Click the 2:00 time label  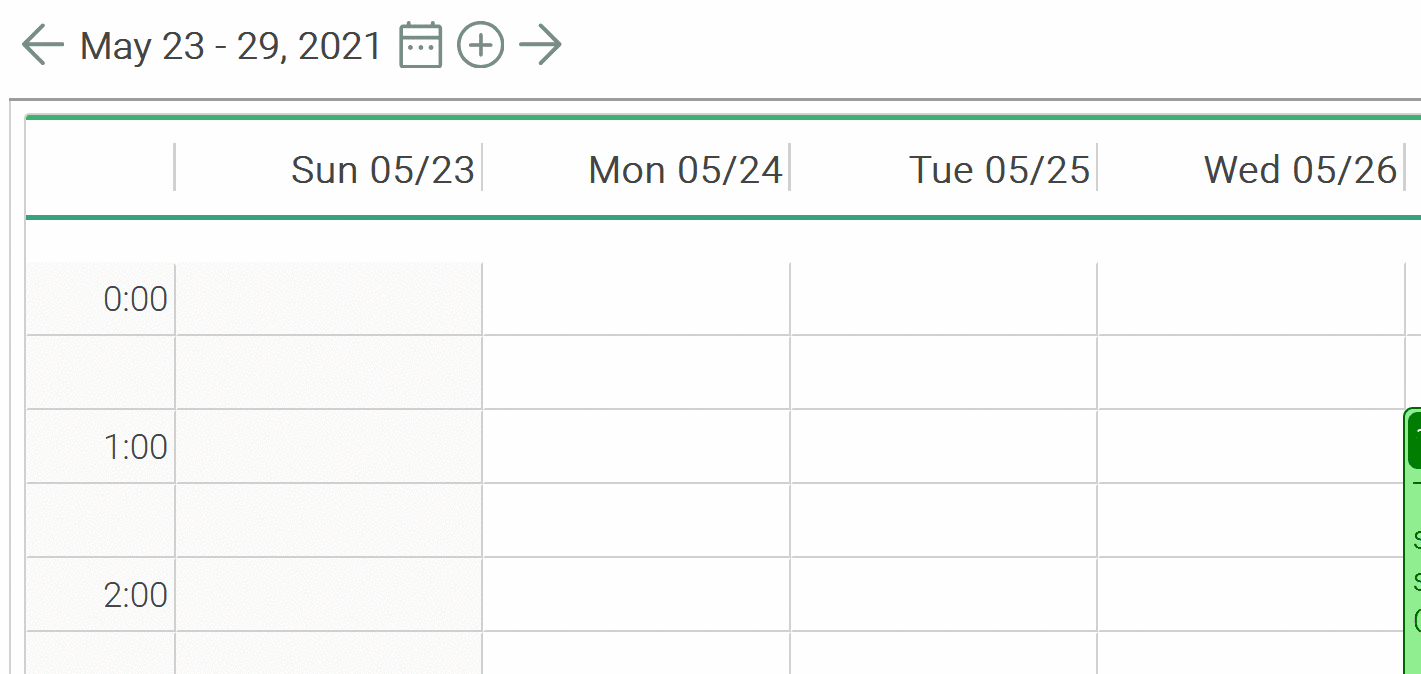click(135, 595)
